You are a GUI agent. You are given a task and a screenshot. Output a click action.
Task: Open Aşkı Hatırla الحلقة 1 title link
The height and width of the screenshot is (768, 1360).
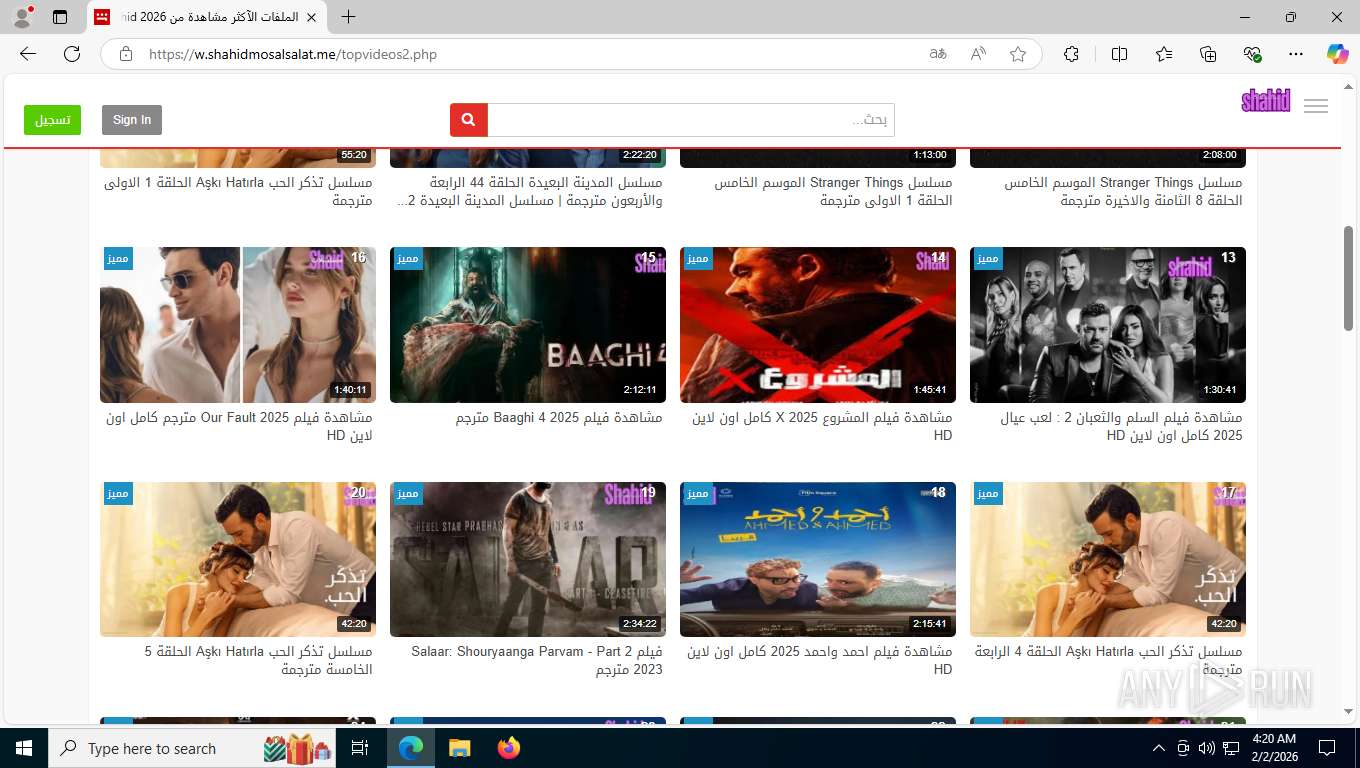pos(238,191)
